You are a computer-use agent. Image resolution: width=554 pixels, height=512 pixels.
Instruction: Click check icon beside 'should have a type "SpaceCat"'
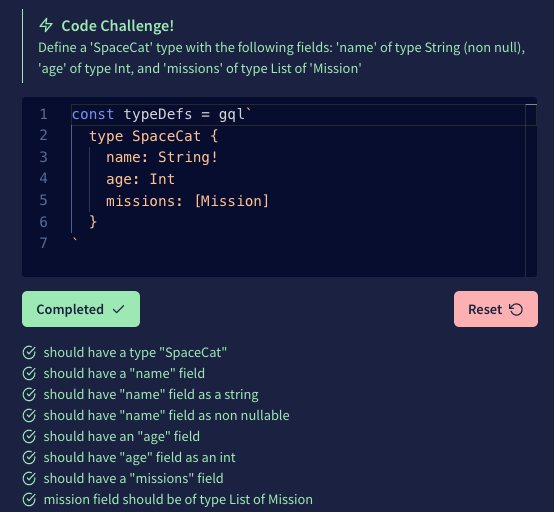tap(29, 353)
